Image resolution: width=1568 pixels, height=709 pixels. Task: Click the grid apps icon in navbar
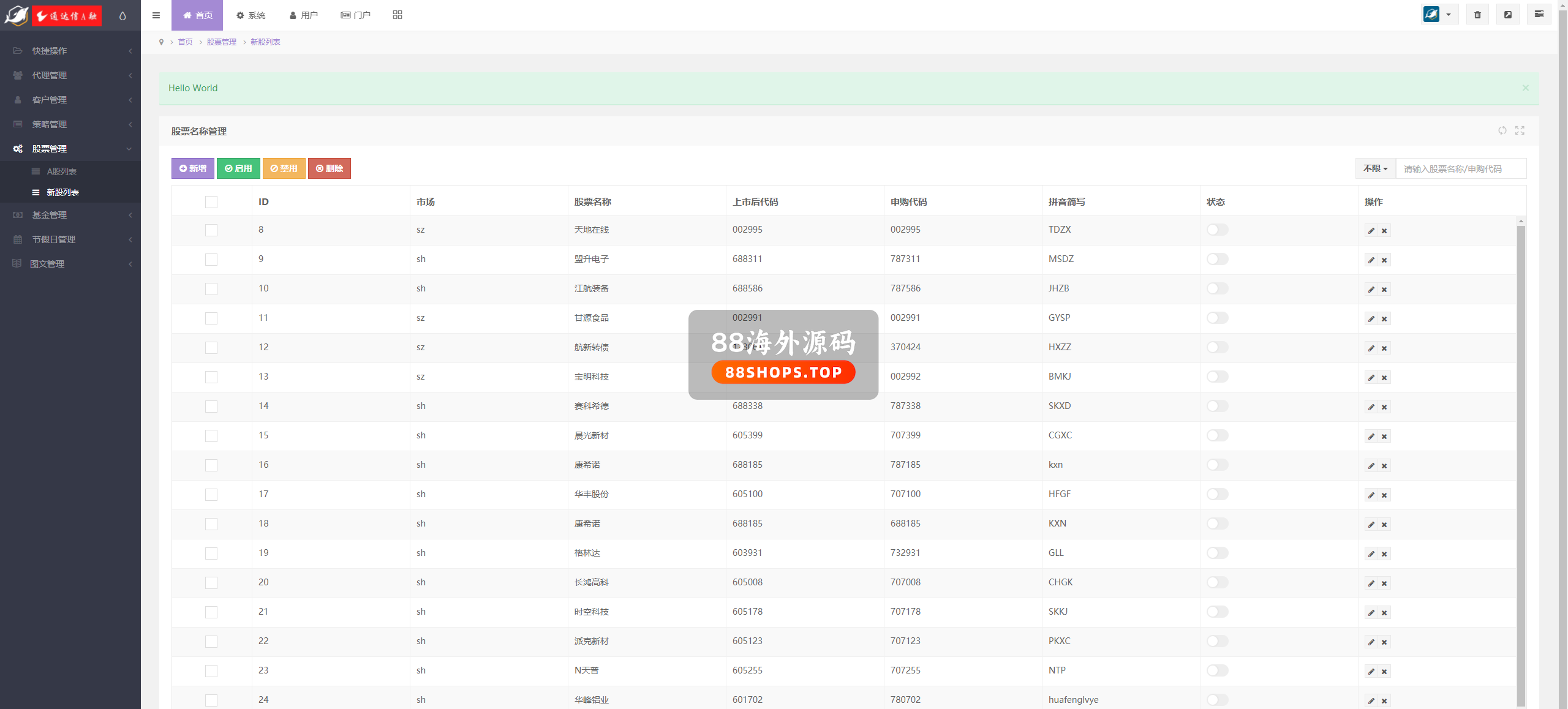[398, 15]
